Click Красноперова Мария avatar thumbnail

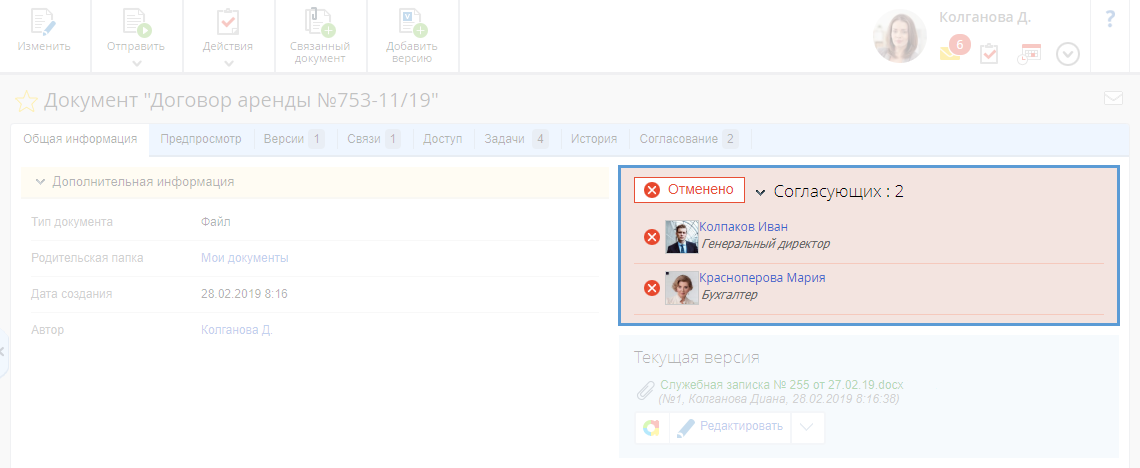[682, 288]
